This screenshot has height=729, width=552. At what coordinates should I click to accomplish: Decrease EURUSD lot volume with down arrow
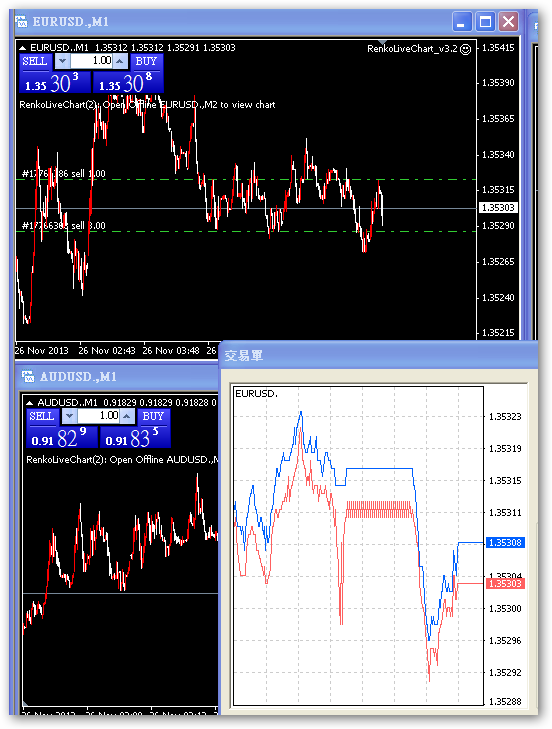tap(63, 61)
